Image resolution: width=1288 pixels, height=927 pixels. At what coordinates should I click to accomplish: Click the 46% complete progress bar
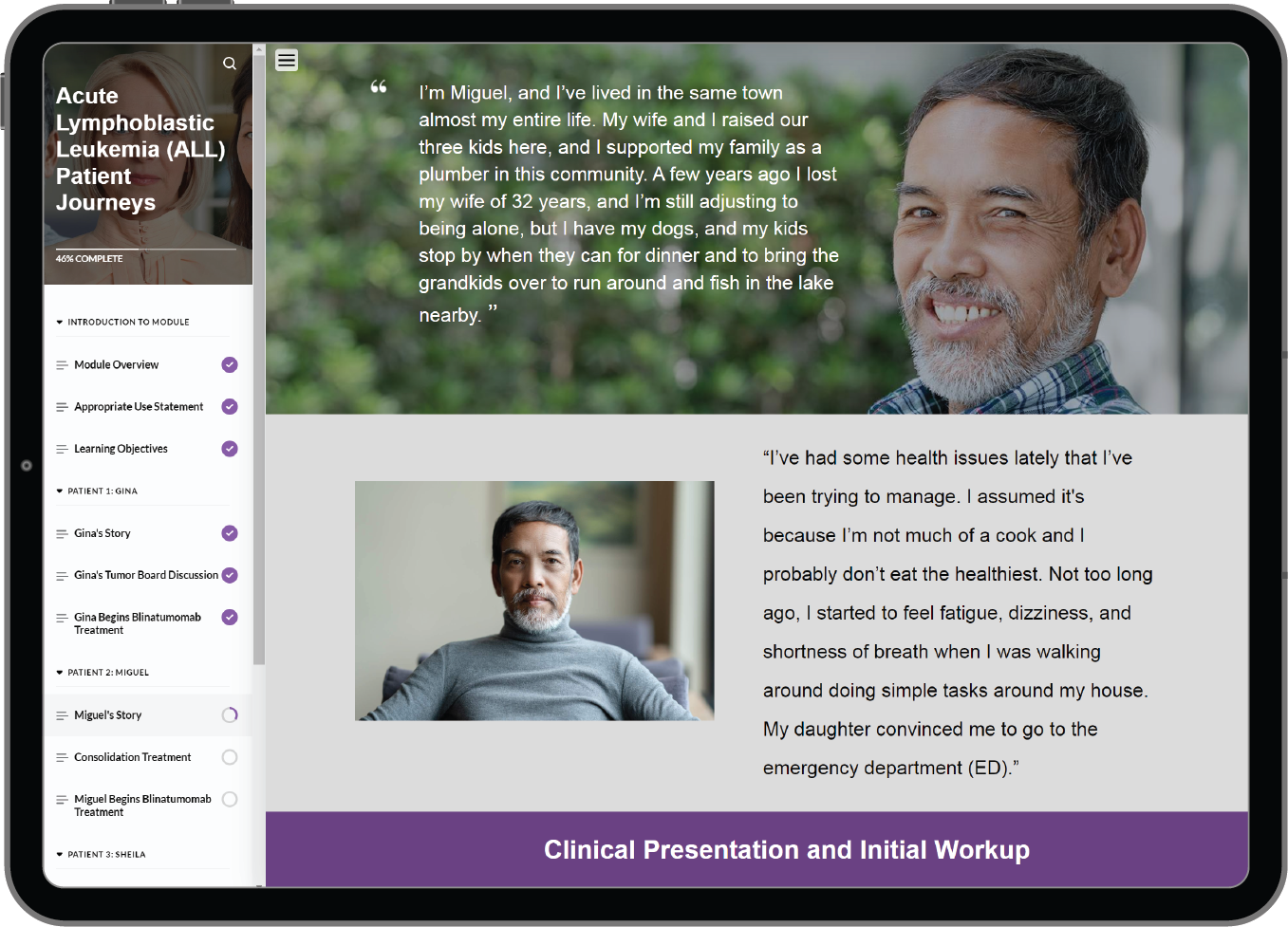click(145, 250)
